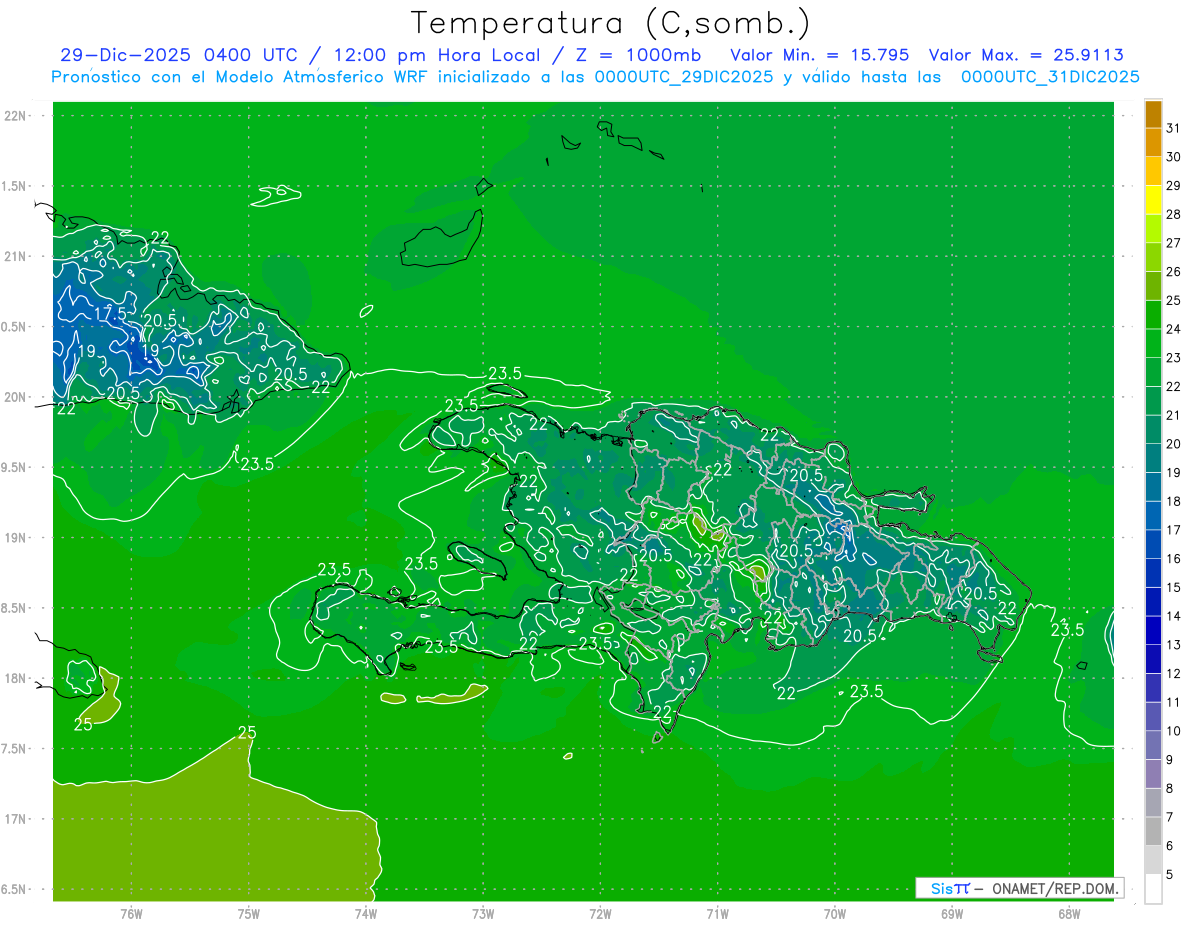Click the dark orange swatch topping the color scale
Screen dimensions: 1200x927
coord(1153,114)
